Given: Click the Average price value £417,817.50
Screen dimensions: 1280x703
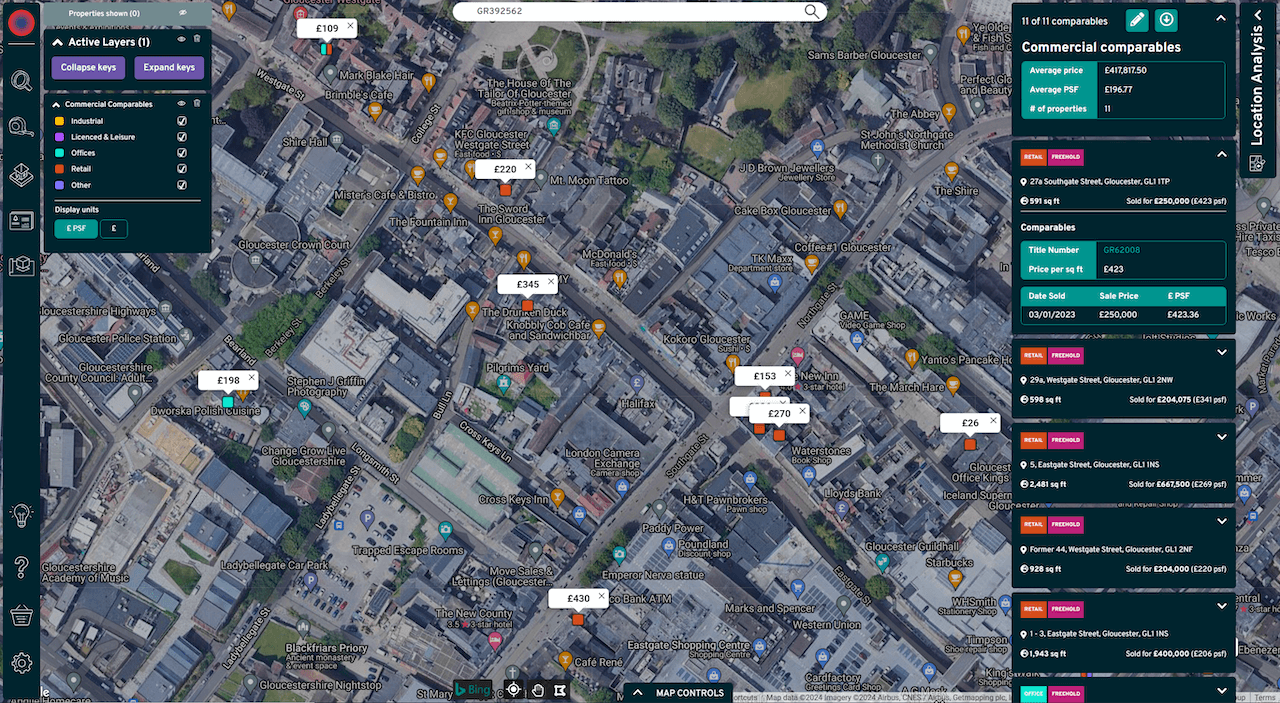Looking at the screenshot, I should [x=1125, y=71].
